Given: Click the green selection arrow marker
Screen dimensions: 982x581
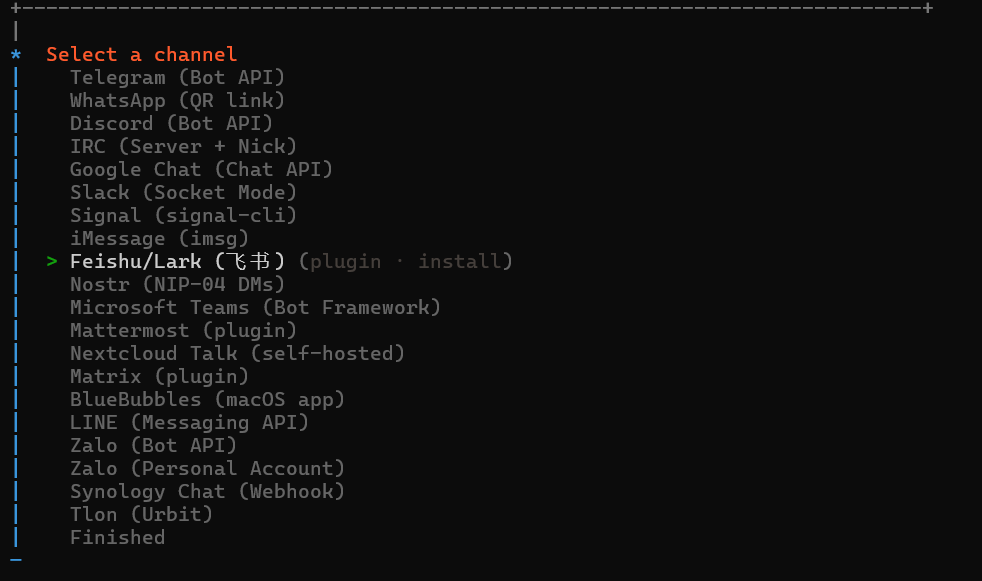Looking at the screenshot, I should coord(52,261).
